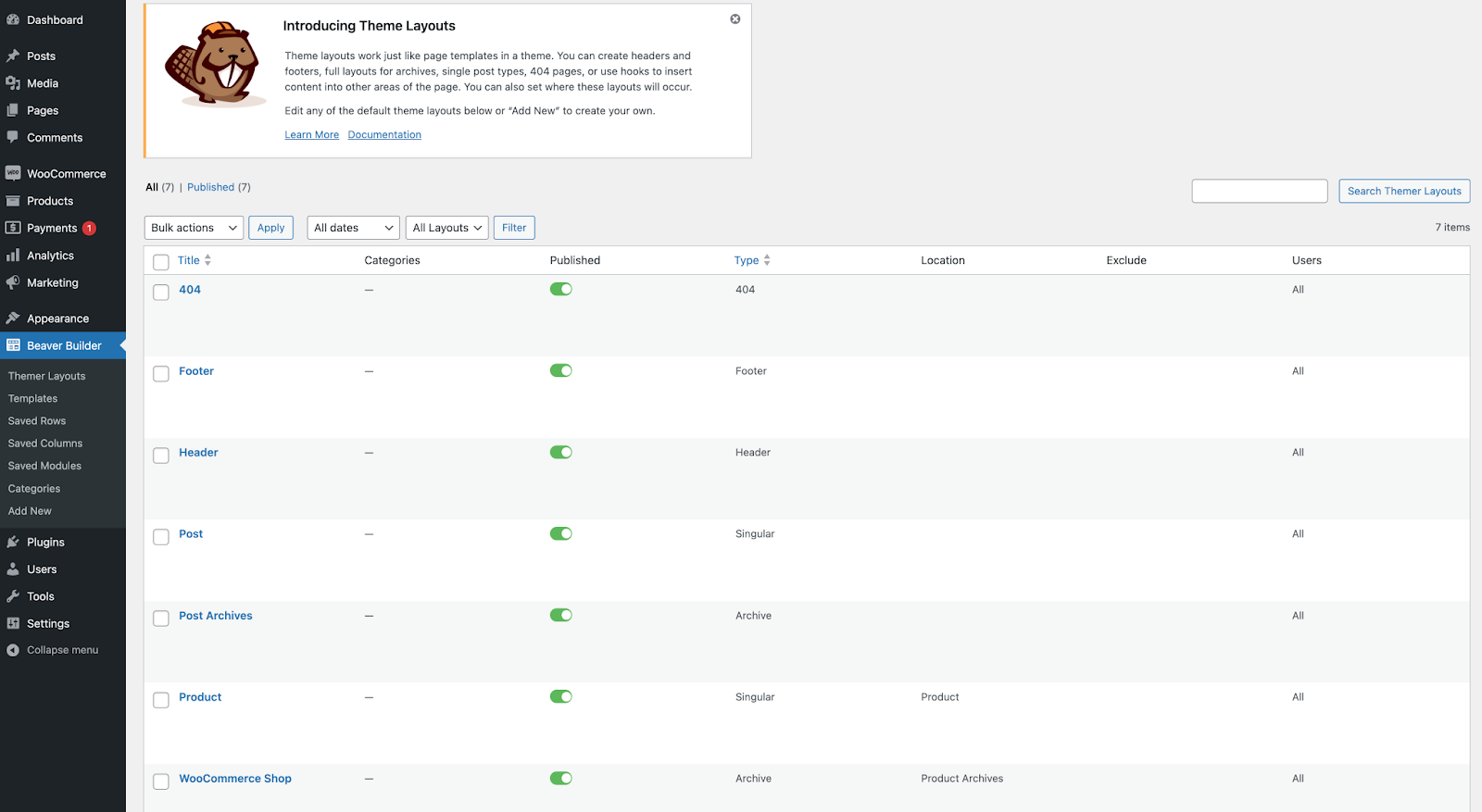Open the All Layouts dropdown
The width and height of the screenshot is (1482, 812).
447,228
